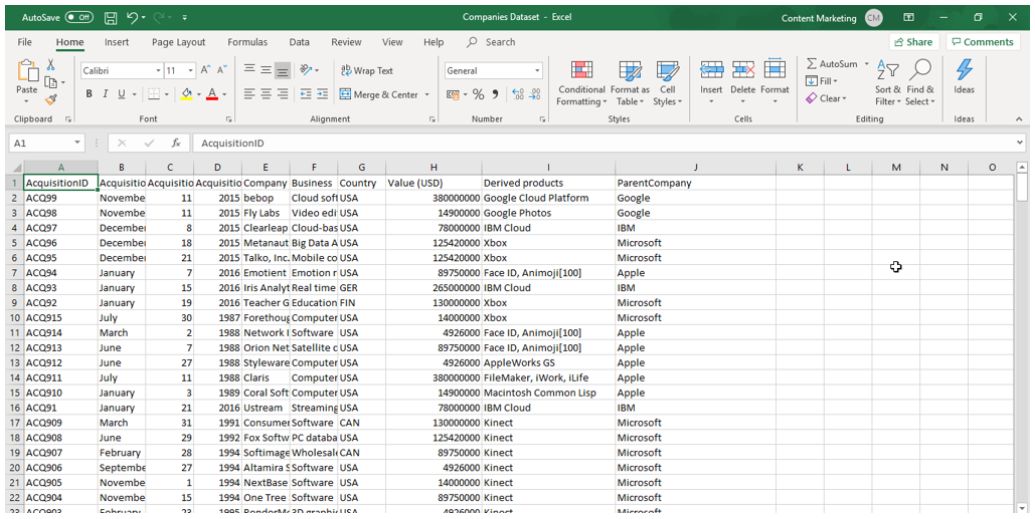Center cell text horizontally
The image size is (1035, 519).
(266, 94)
